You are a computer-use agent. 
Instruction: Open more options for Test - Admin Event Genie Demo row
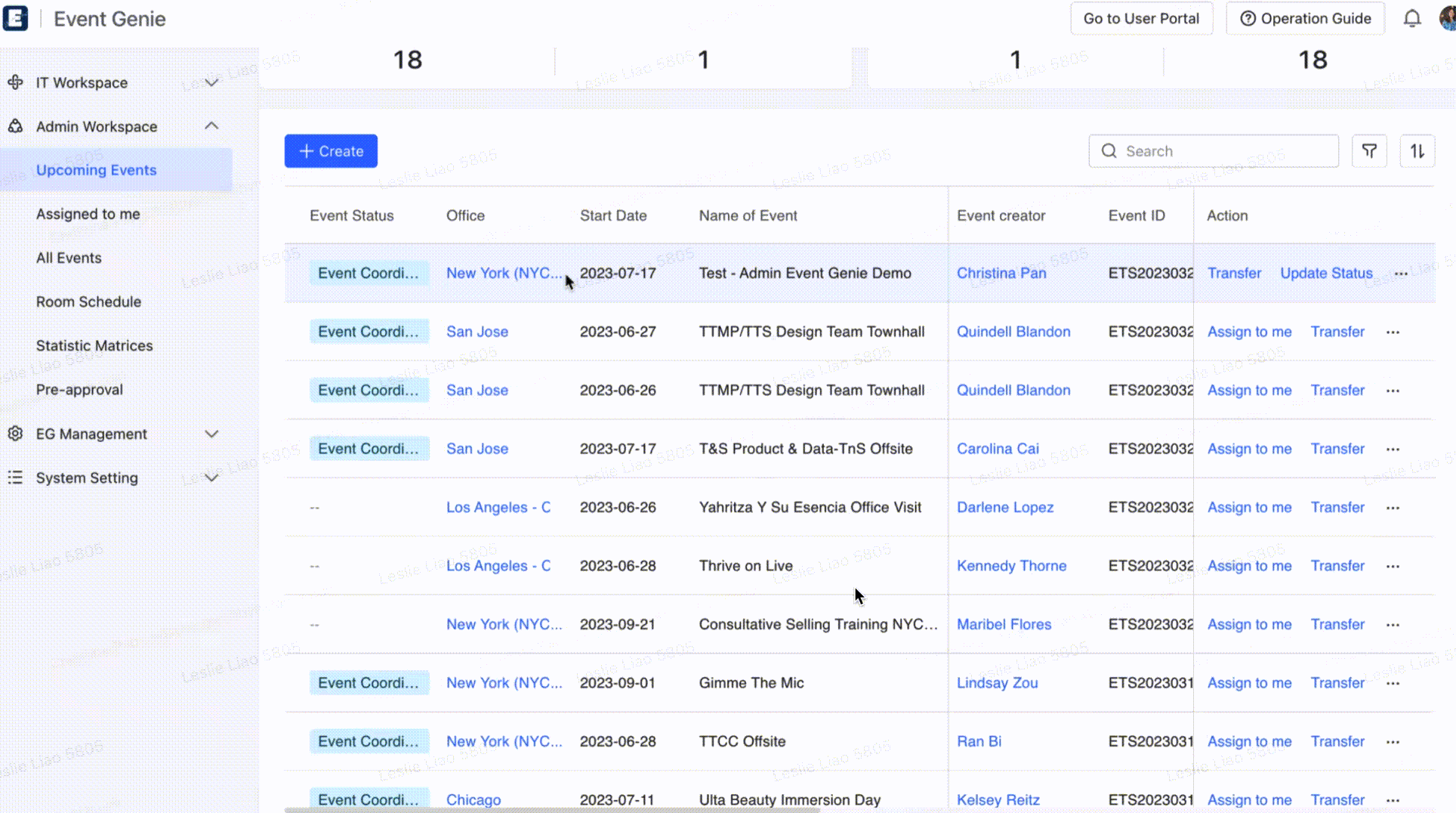1401,274
